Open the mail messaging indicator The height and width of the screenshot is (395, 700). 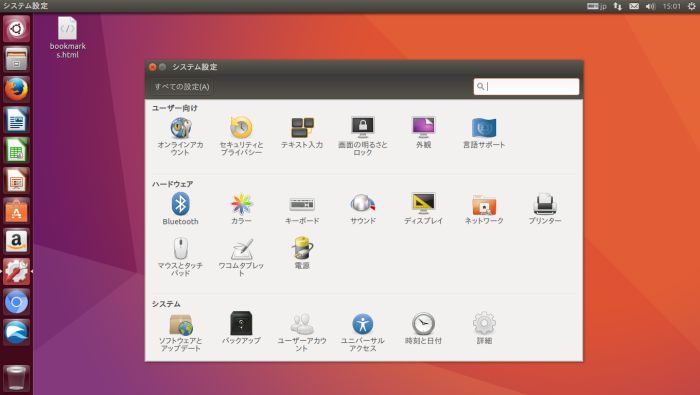tap(634, 6)
